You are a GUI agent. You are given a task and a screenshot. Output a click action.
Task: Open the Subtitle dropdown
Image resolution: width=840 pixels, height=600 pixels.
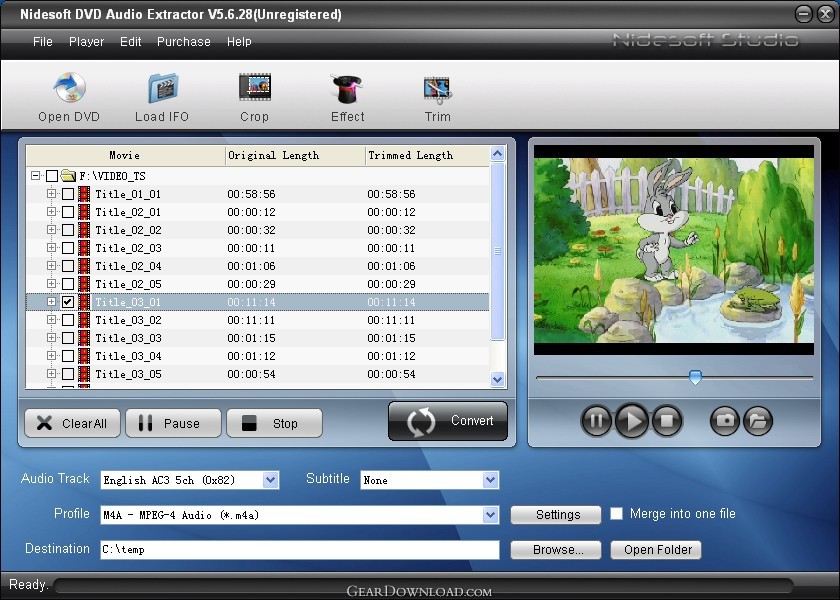pyautogui.click(x=490, y=480)
